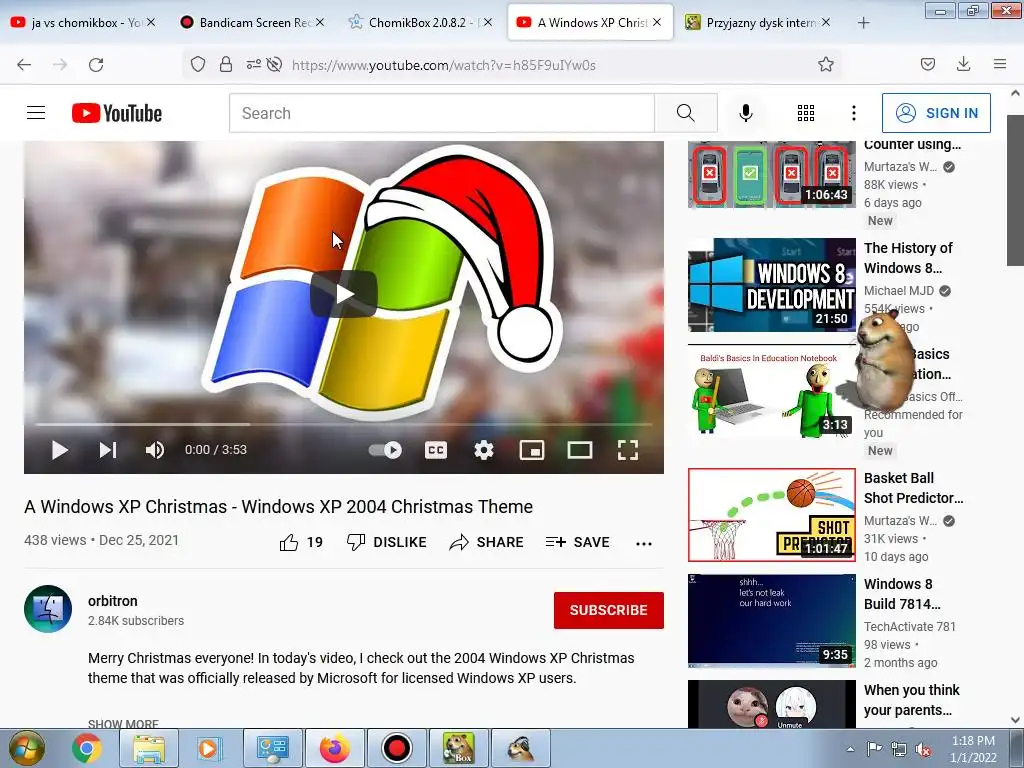Viewport: 1024px width, 768px height.
Task: Like the video with thumbs up
Action: (301, 542)
